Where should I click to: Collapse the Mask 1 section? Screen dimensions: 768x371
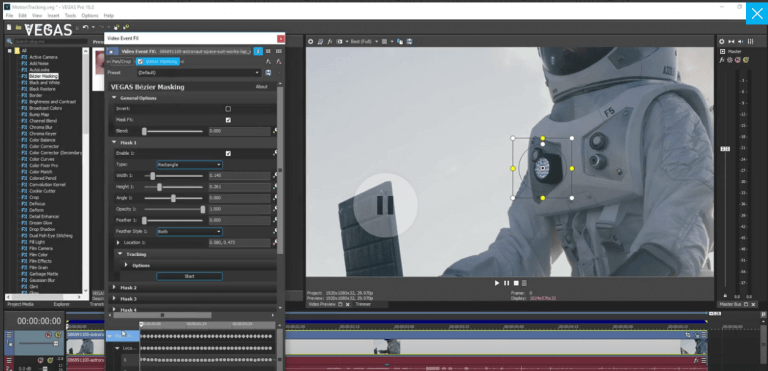click(x=114, y=143)
